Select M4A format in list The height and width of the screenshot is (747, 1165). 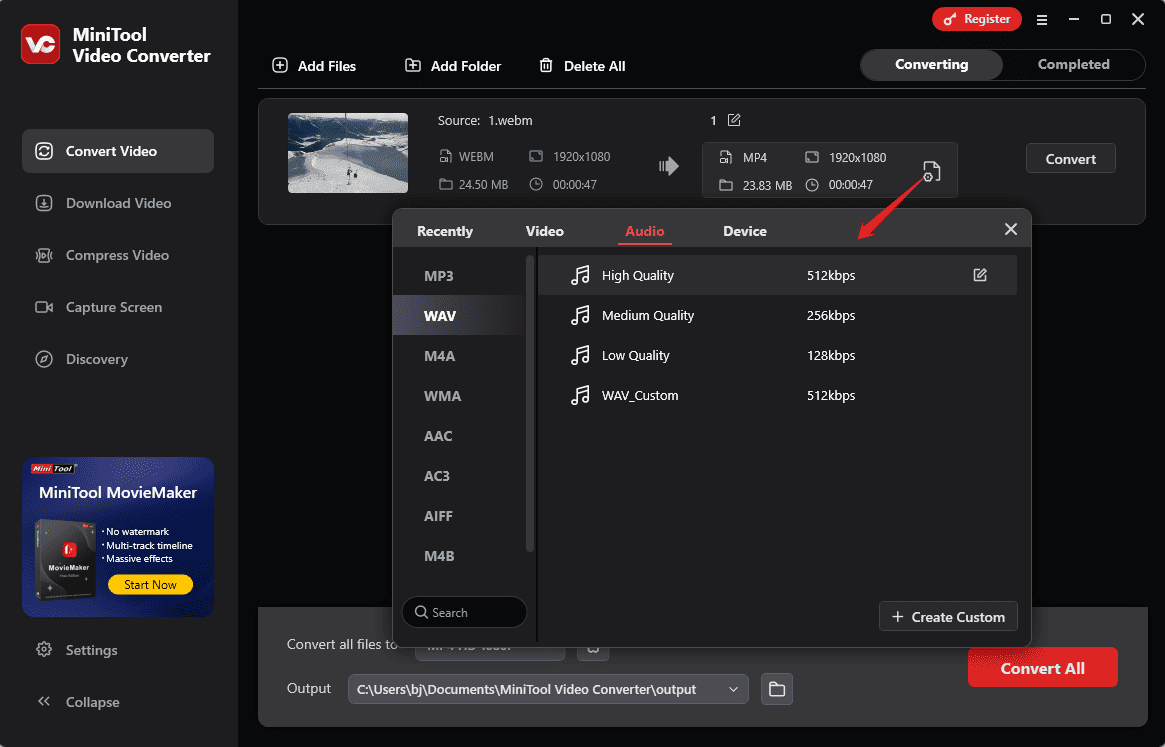pyautogui.click(x=458, y=356)
